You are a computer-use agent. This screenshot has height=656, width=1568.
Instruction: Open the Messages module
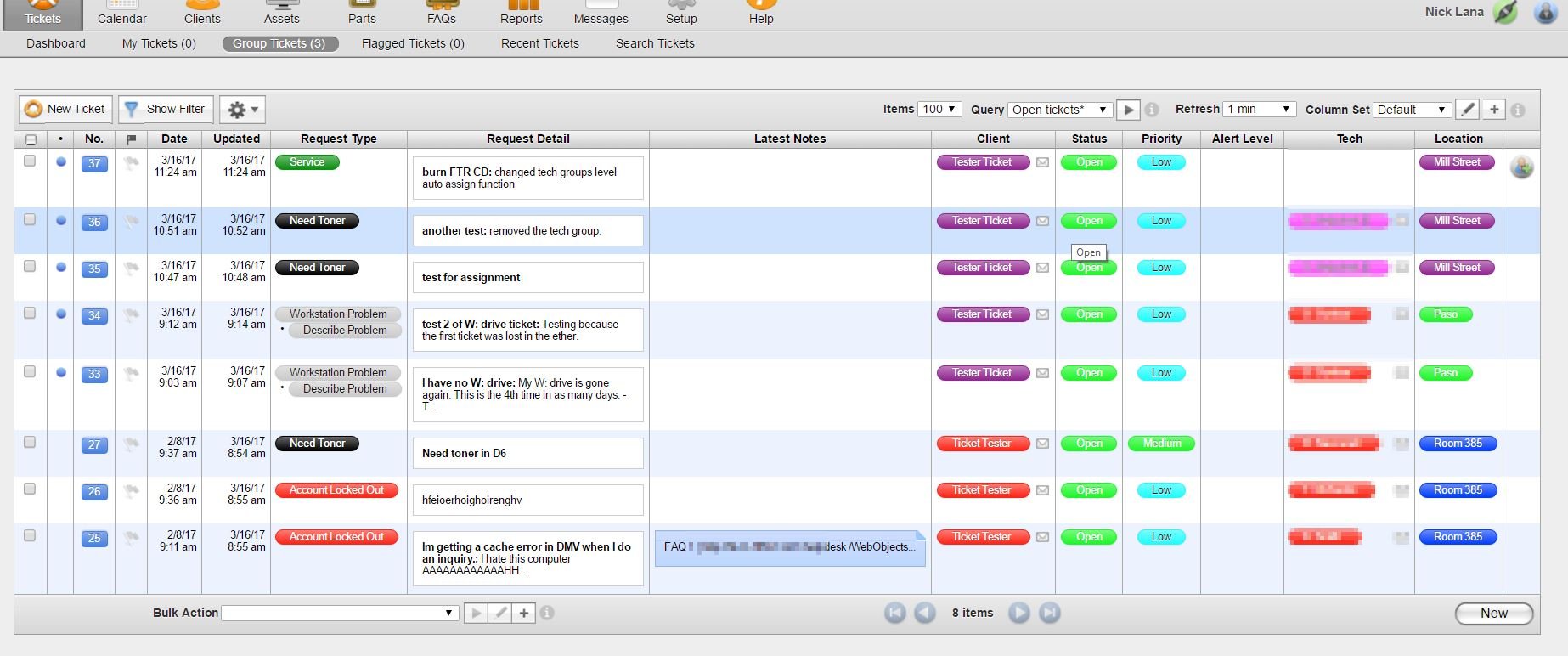601,14
